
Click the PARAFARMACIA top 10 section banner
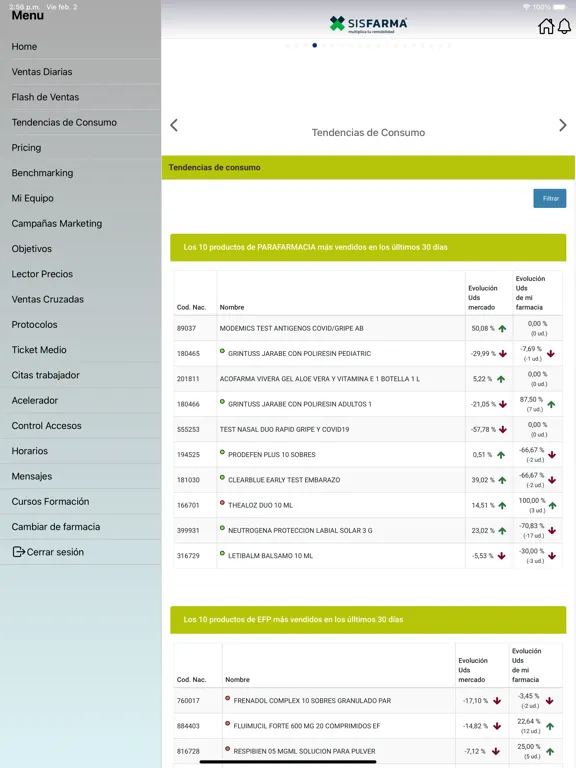[368, 247]
